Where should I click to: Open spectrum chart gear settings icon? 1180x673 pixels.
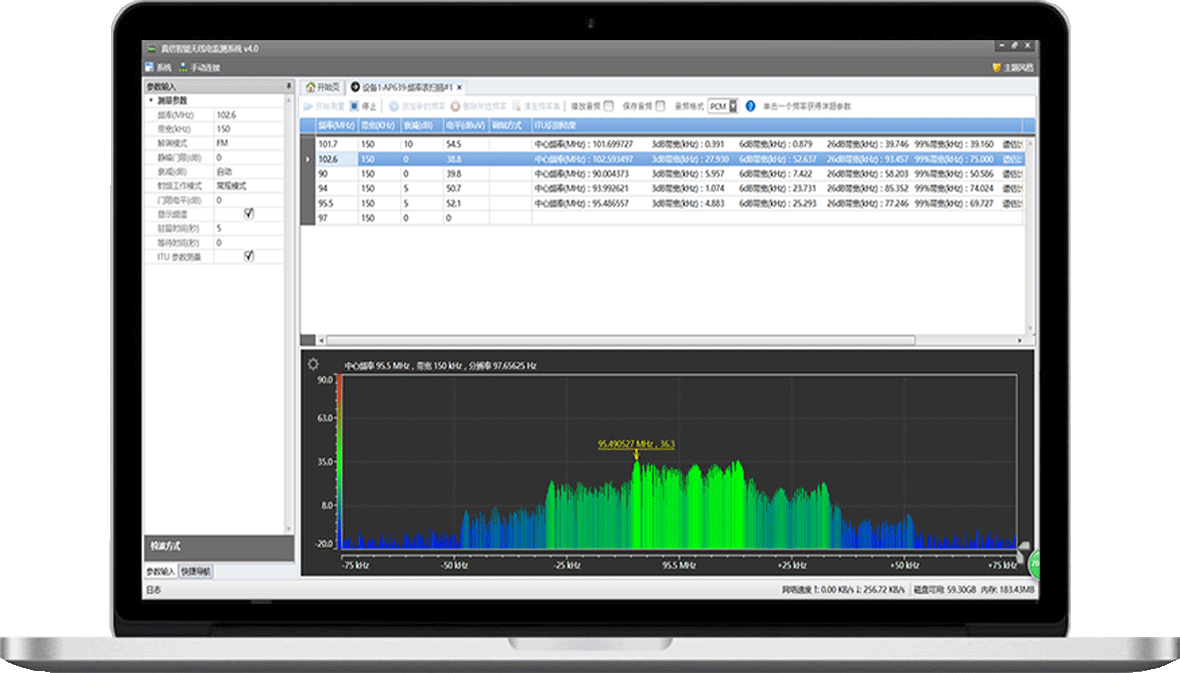(x=313, y=364)
